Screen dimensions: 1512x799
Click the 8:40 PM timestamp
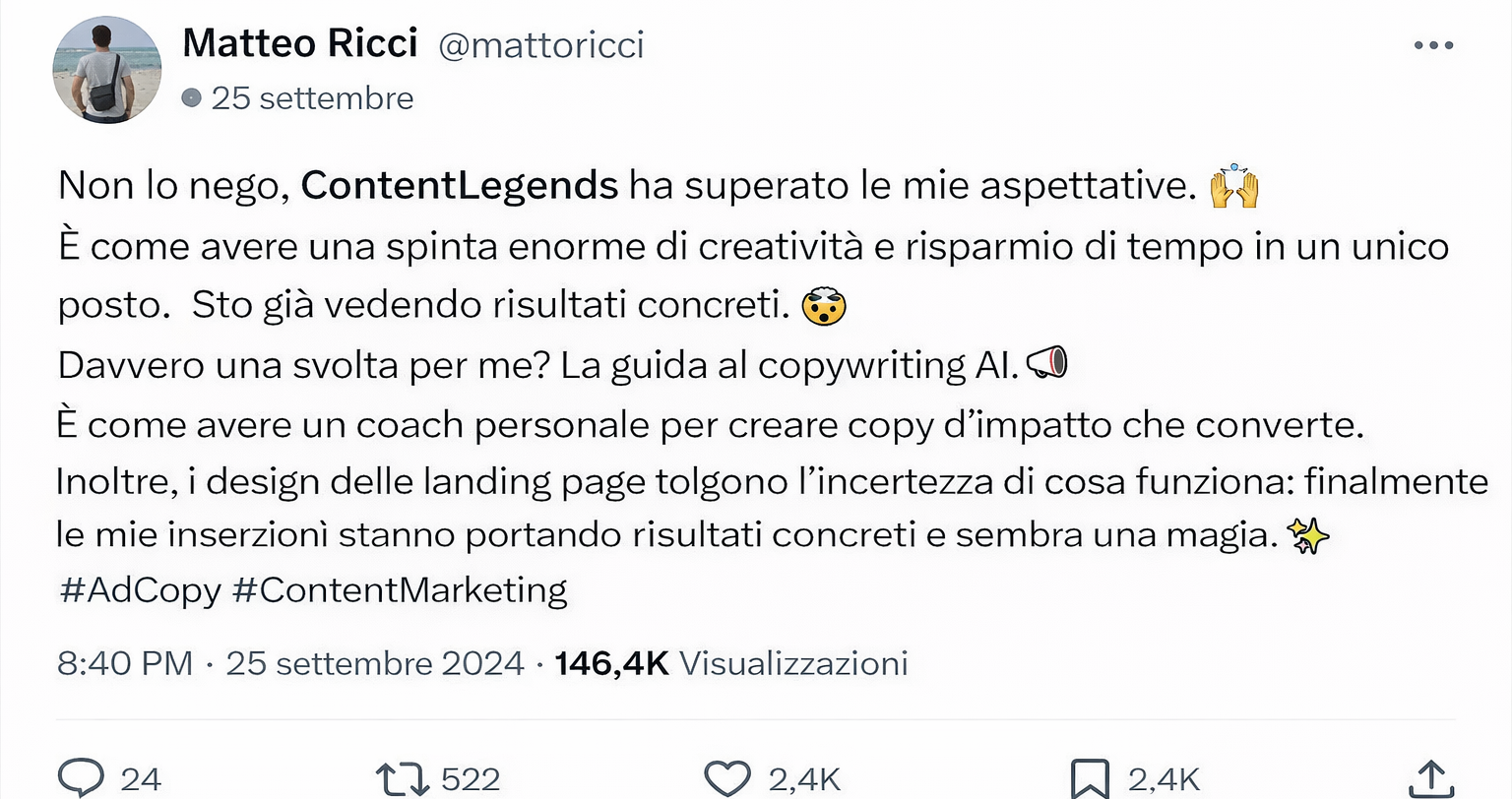pos(125,663)
